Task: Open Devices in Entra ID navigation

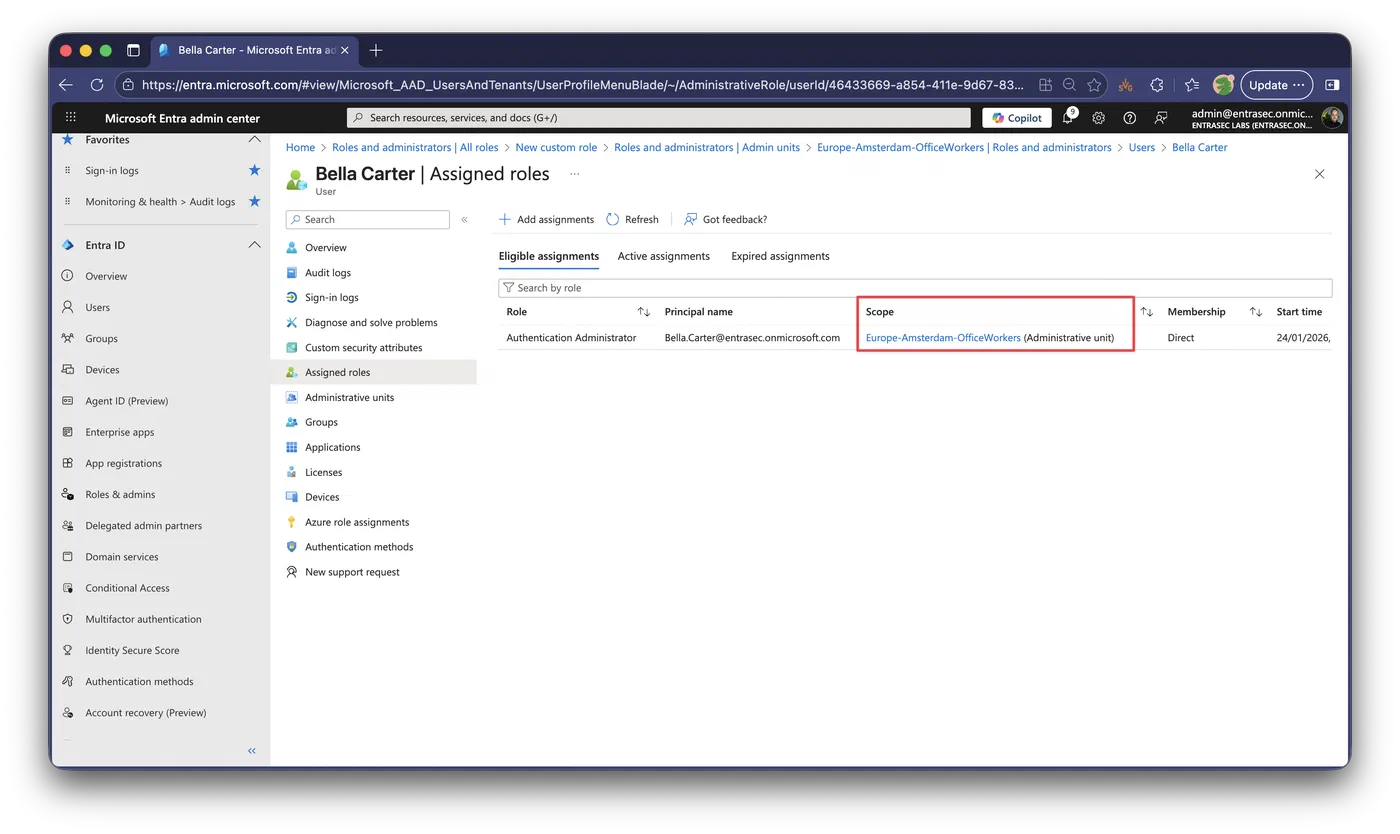Action: tap(102, 369)
